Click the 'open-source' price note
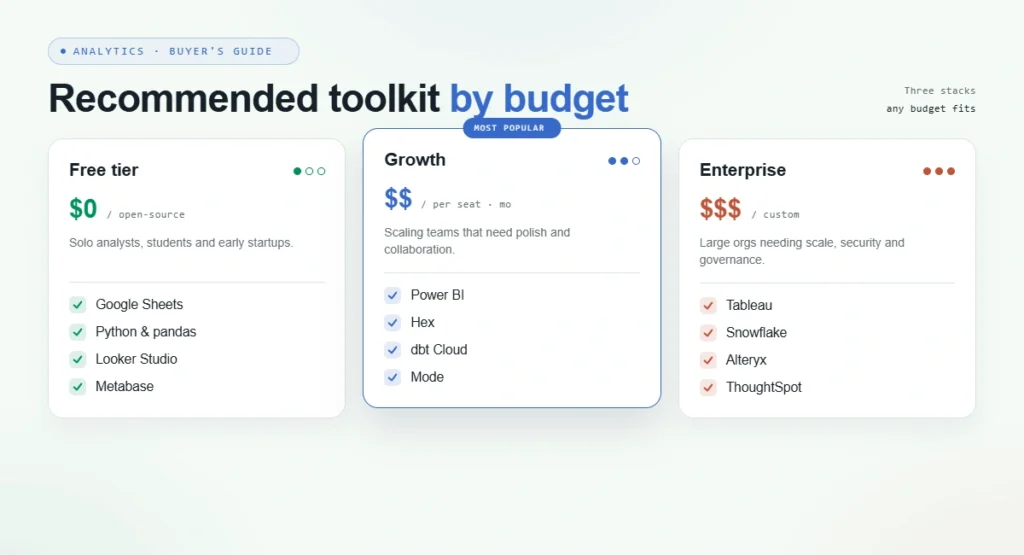1024x555 pixels. tap(146, 214)
